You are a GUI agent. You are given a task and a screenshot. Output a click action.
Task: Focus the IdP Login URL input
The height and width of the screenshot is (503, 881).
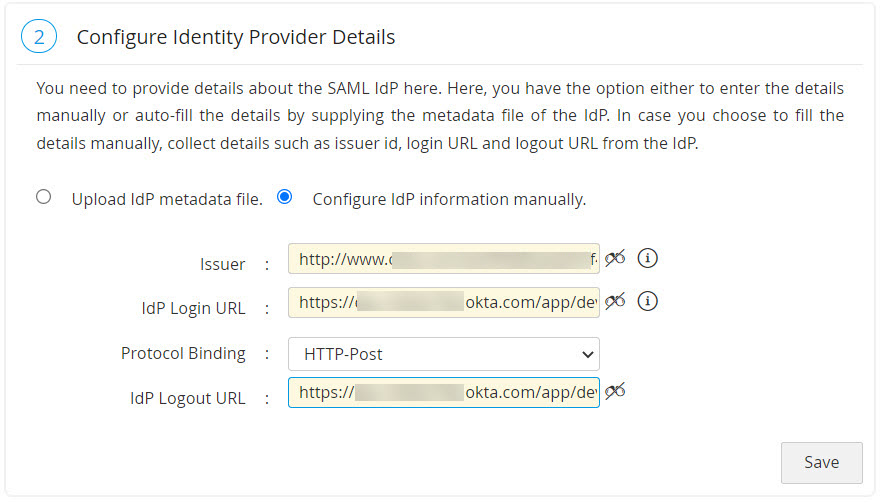click(x=443, y=301)
